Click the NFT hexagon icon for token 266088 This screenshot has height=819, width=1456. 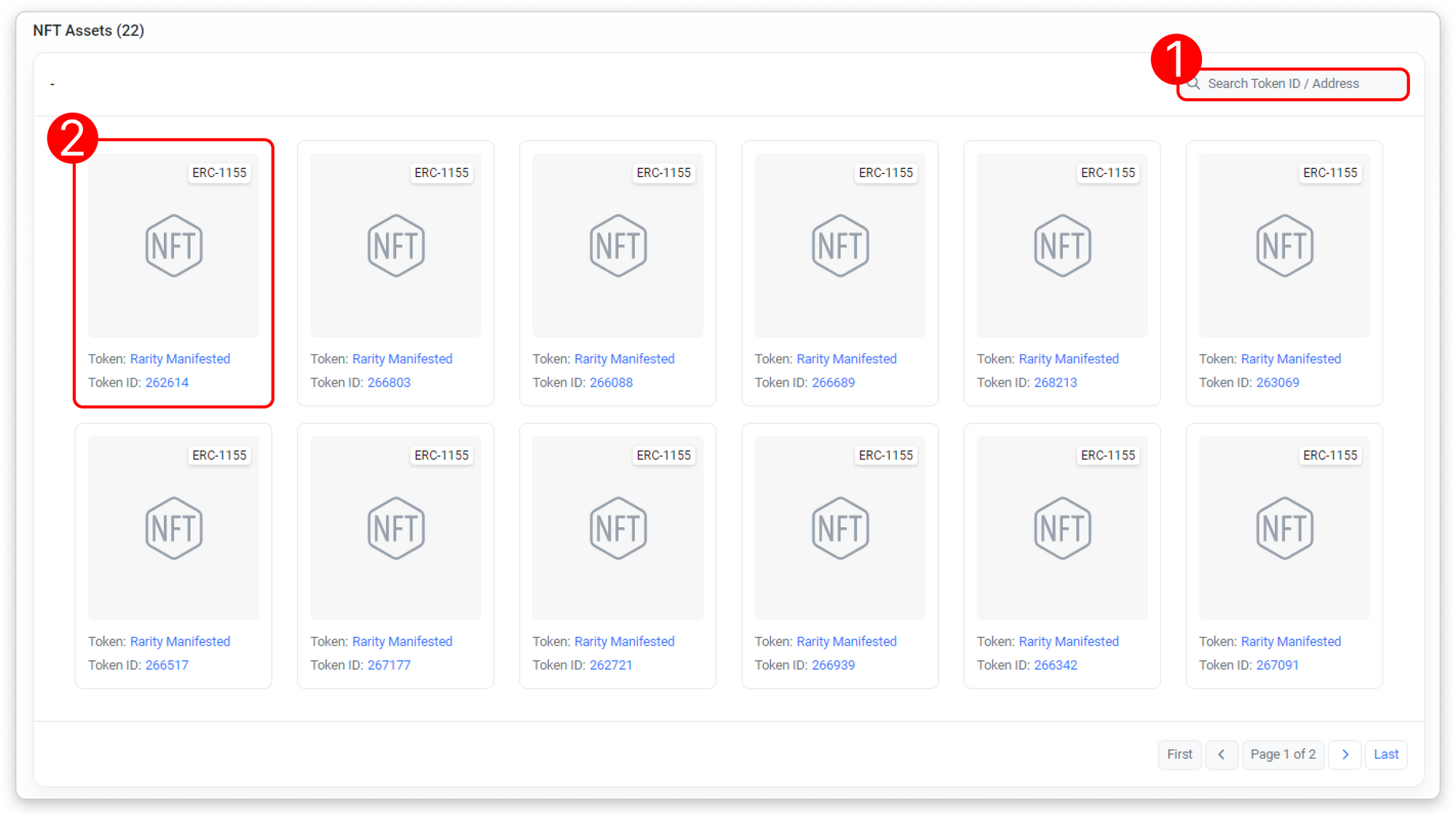(617, 245)
